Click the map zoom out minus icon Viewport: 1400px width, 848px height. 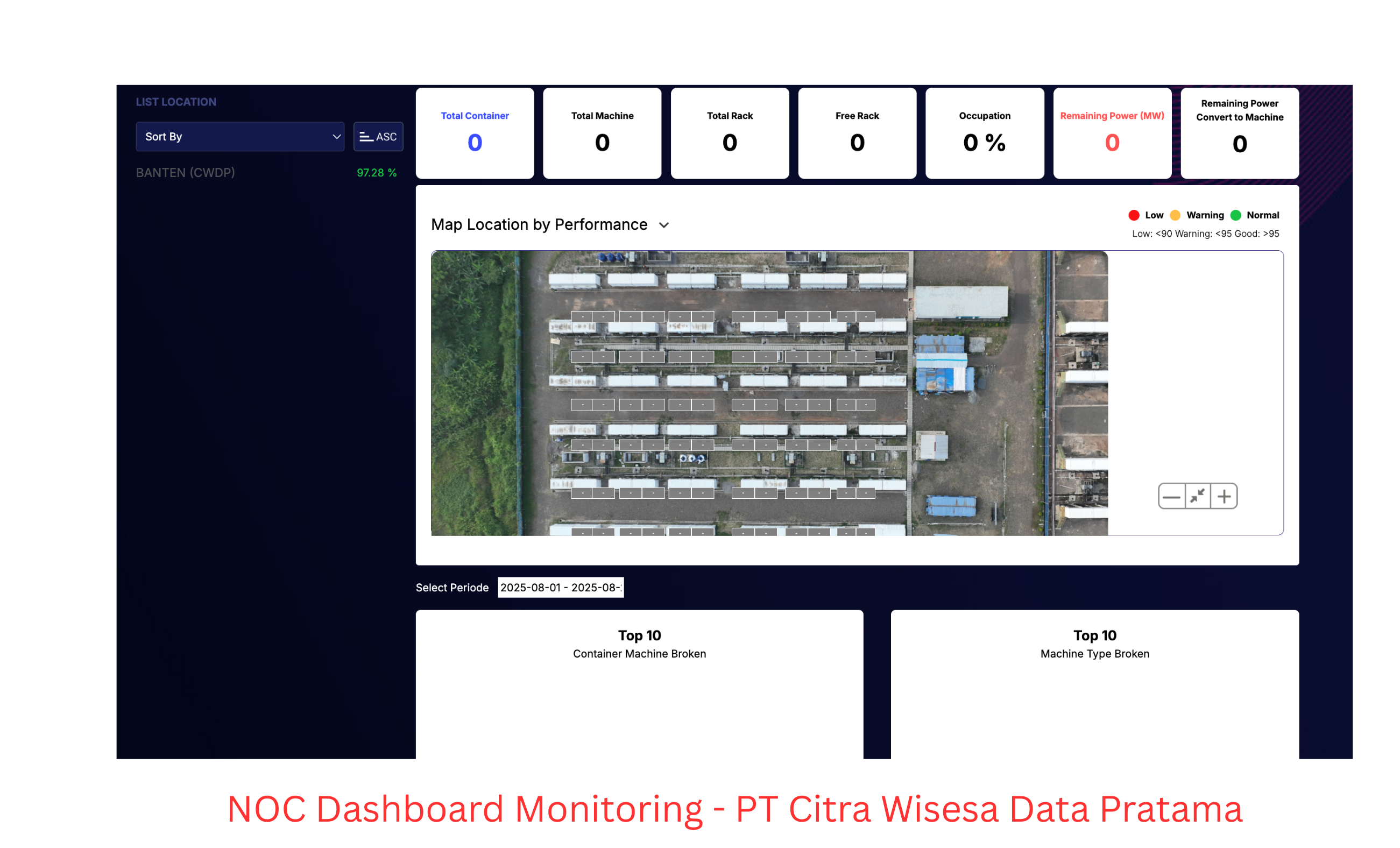point(1171,496)
